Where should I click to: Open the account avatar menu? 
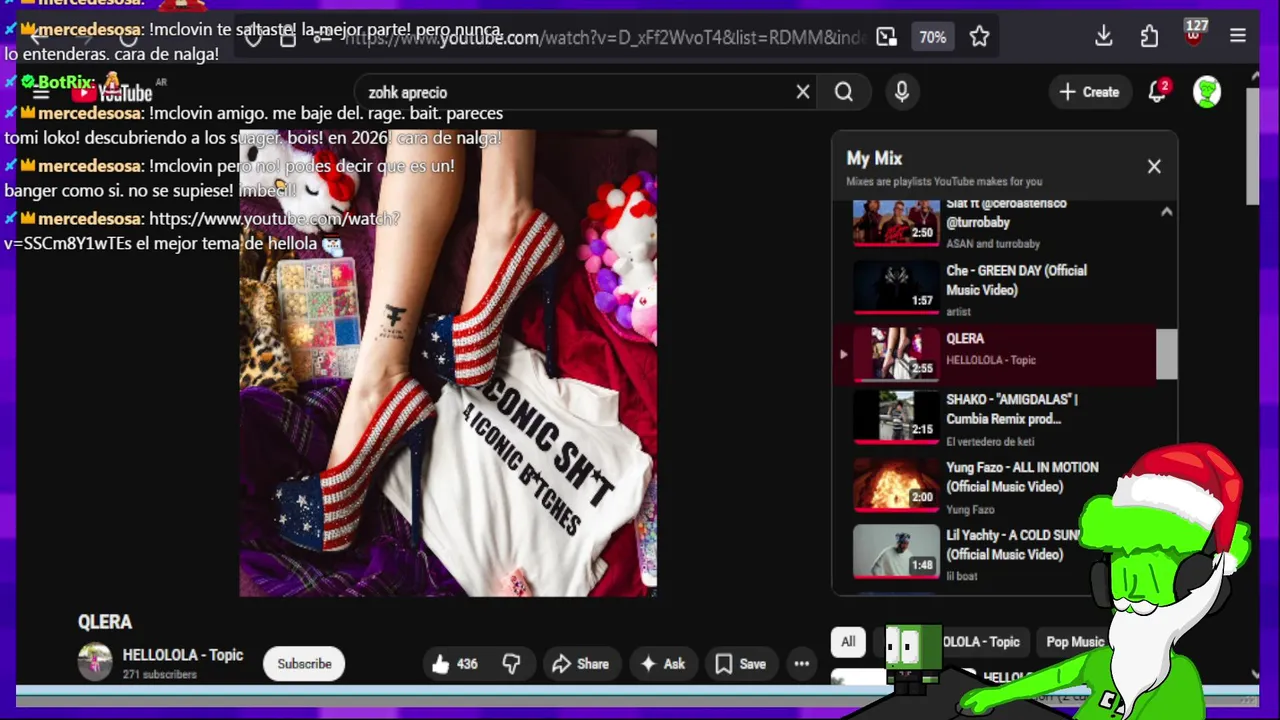click(x=1207, y=92)
